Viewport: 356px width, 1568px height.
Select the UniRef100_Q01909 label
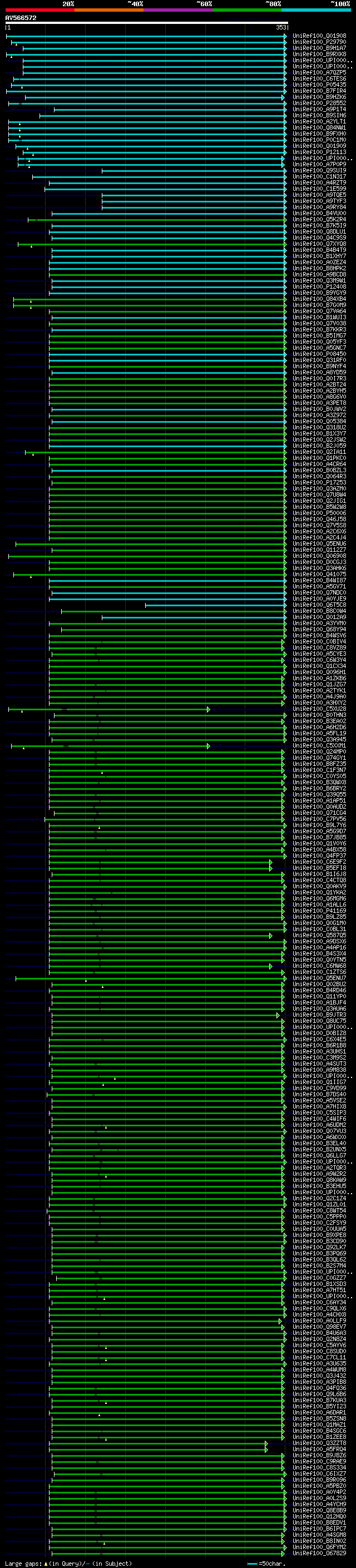319,146
